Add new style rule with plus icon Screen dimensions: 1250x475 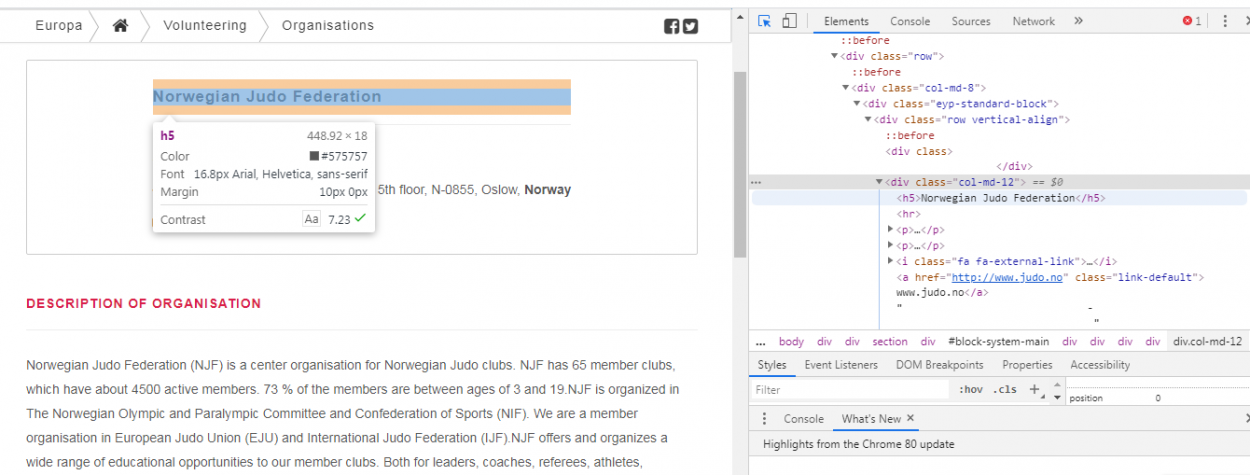click(x=1035, y=390)
